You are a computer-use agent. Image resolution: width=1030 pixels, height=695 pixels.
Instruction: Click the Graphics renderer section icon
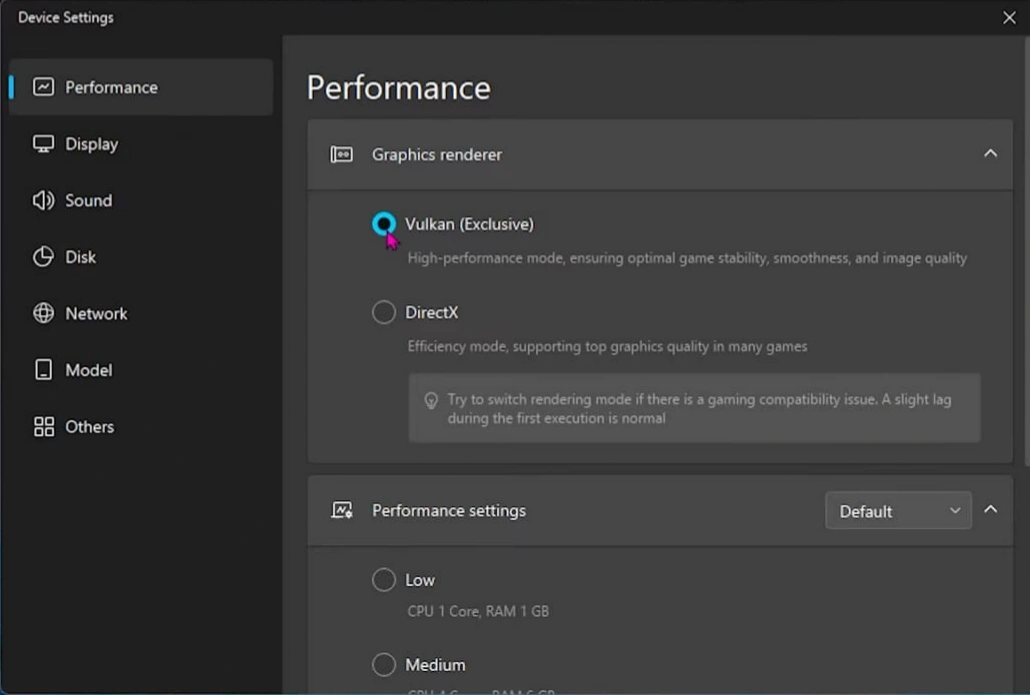click(x=340, y=154)
